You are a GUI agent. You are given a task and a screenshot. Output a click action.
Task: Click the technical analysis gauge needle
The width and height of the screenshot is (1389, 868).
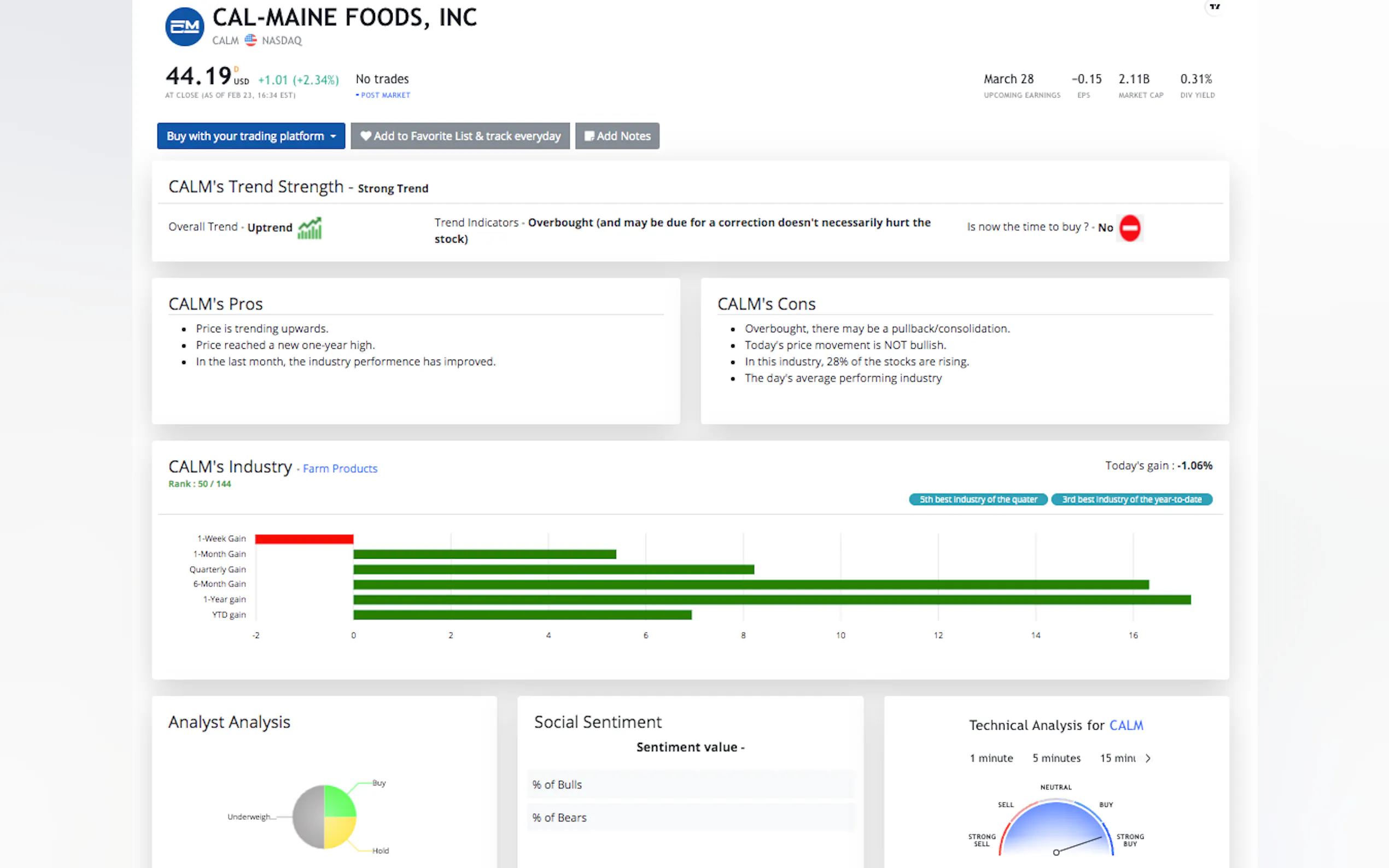[1079, 844]
